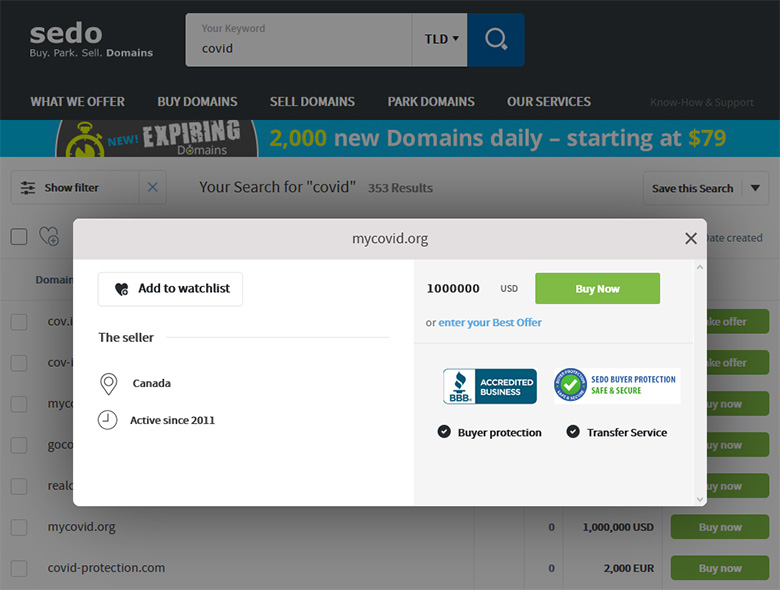Viewport: 780px width, 590px height.
Task: Click the location pin icon beside Canada
Action: 108,384
